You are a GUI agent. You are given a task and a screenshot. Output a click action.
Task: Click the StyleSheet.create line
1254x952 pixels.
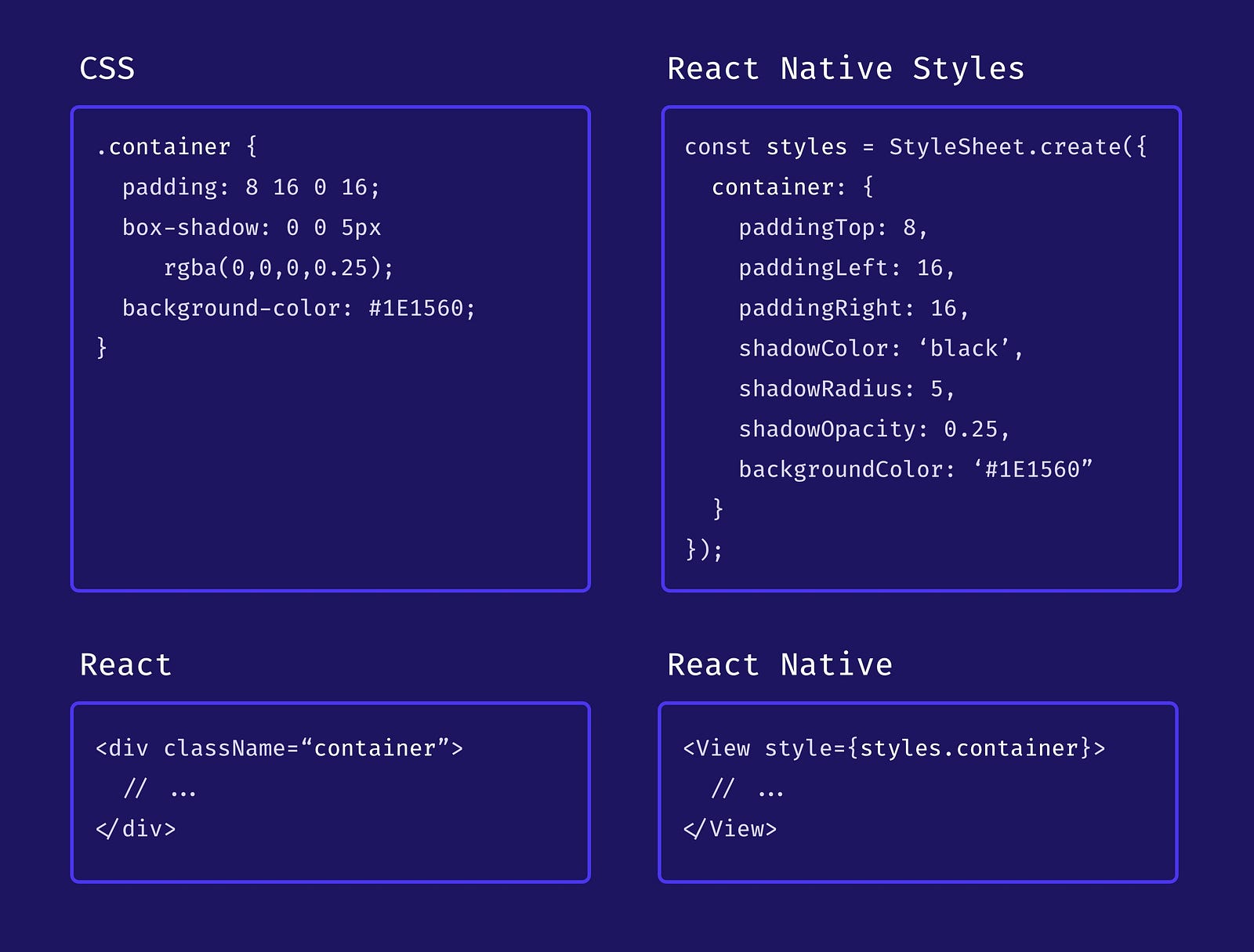915,147
